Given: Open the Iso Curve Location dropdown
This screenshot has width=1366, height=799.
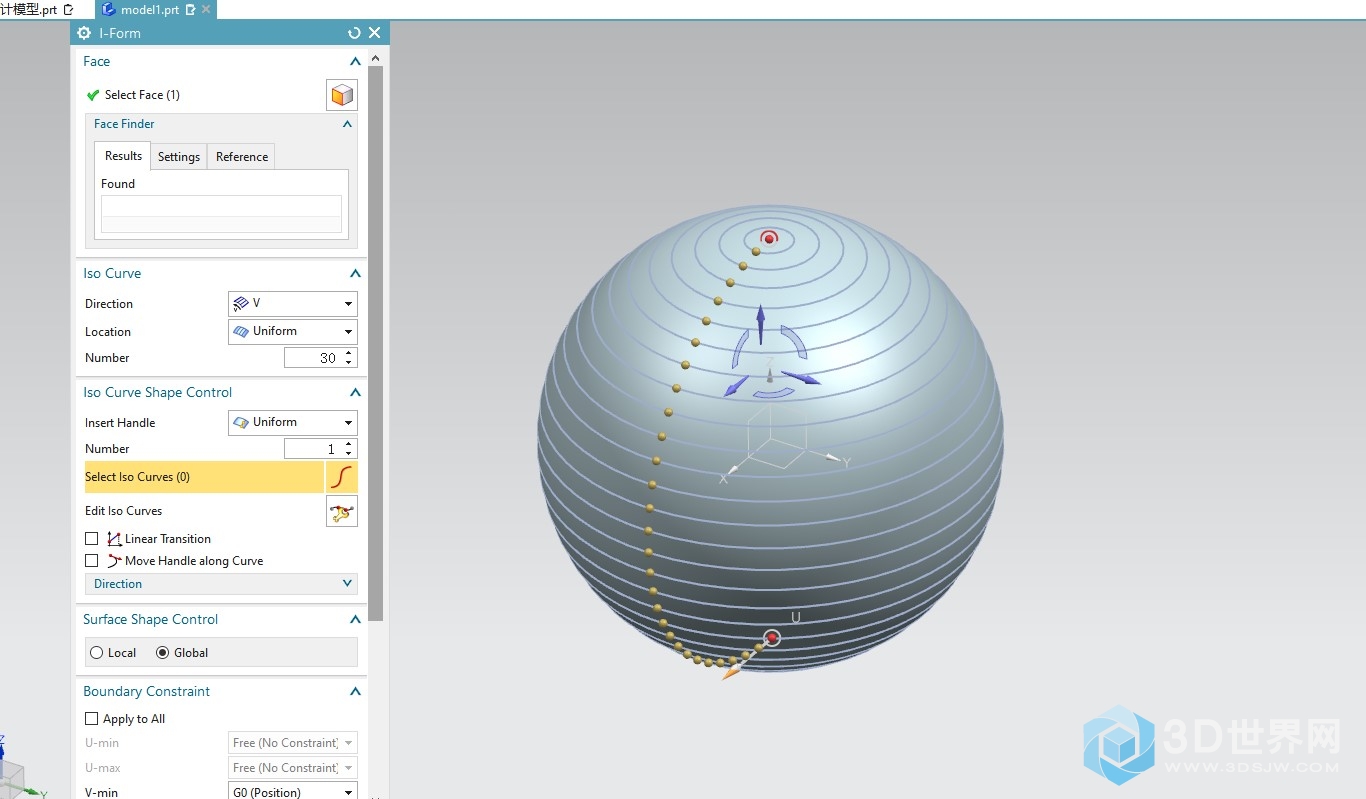Looking at the screenshot, I should (x=292, y=331).
